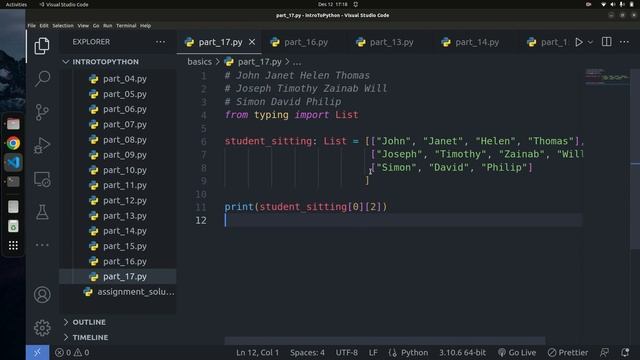Run the Python file with play button
This screenshot has width=640, height=360.
(579, 42)
